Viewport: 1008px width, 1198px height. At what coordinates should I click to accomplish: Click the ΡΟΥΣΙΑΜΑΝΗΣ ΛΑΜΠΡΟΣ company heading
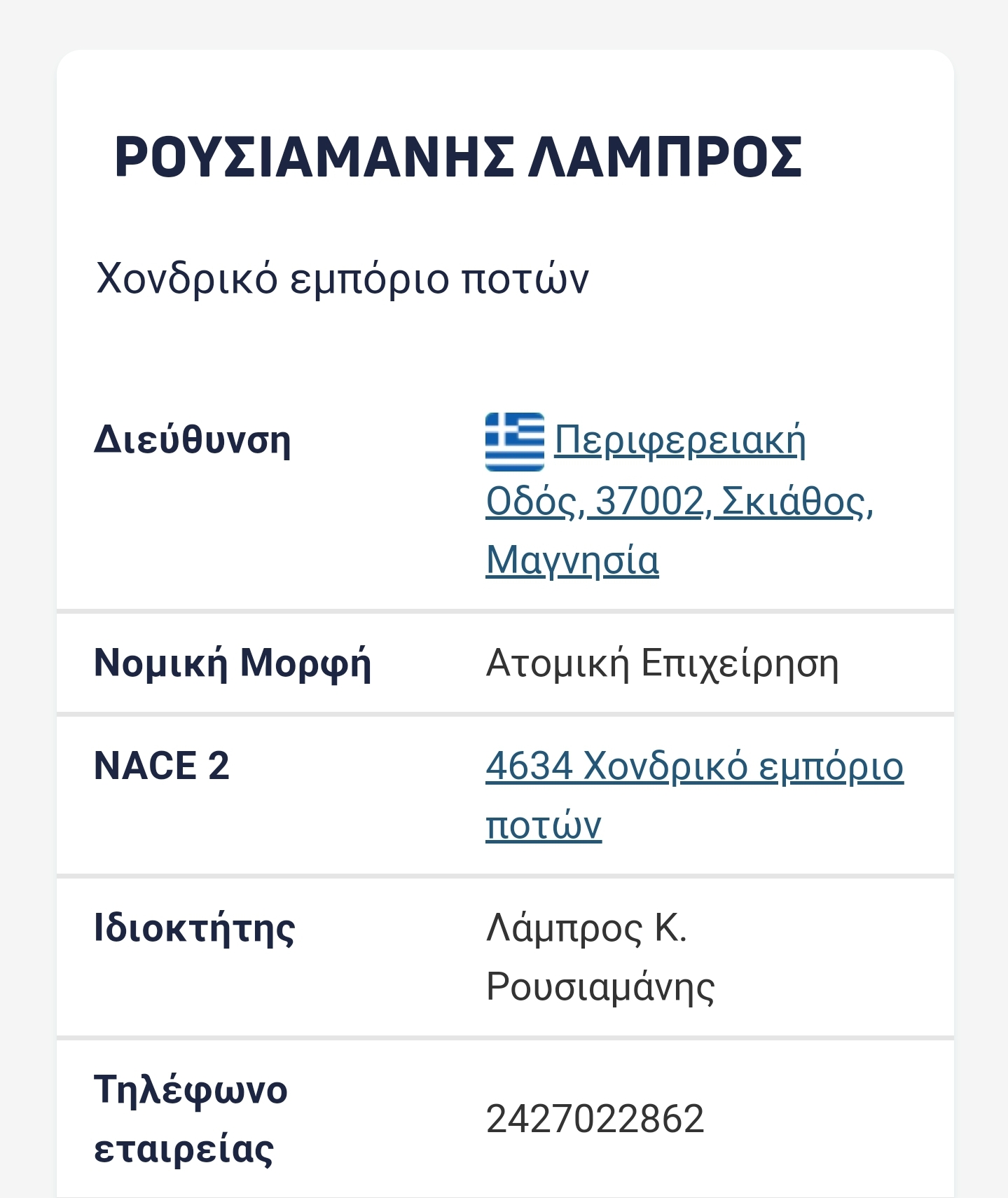[x=458, y=157]
